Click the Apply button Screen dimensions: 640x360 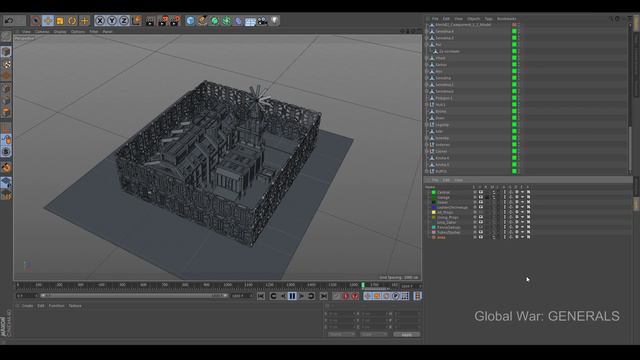407,334
